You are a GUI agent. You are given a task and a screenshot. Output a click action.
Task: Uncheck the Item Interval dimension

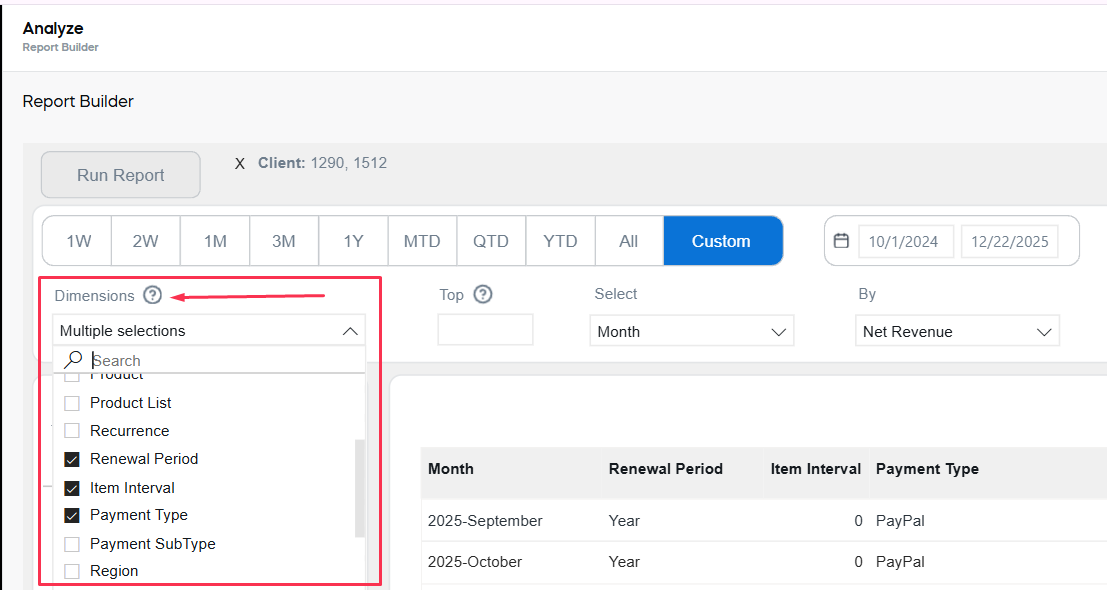click(71, 487)
